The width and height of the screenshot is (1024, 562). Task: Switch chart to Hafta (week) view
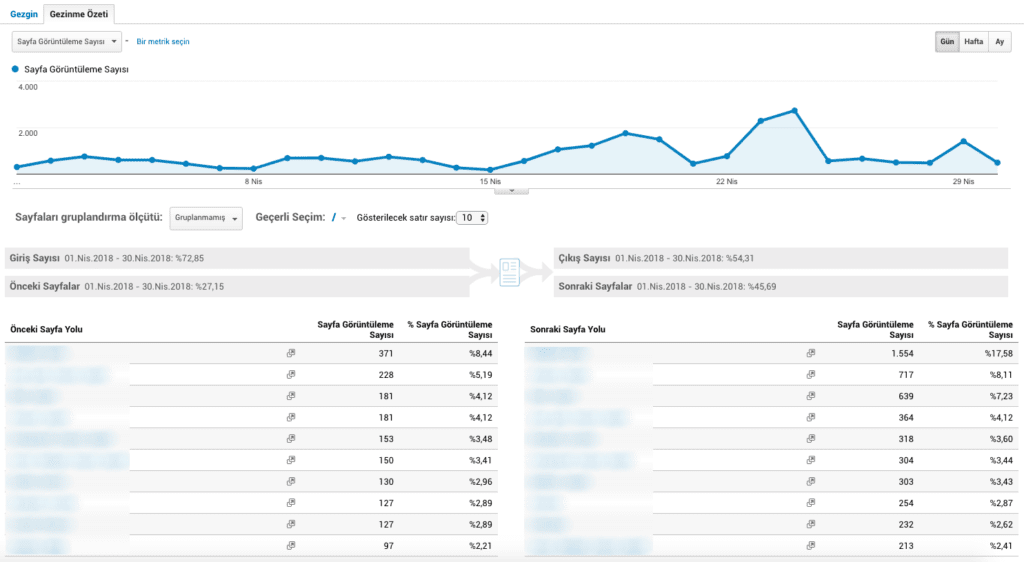point(973,42)
